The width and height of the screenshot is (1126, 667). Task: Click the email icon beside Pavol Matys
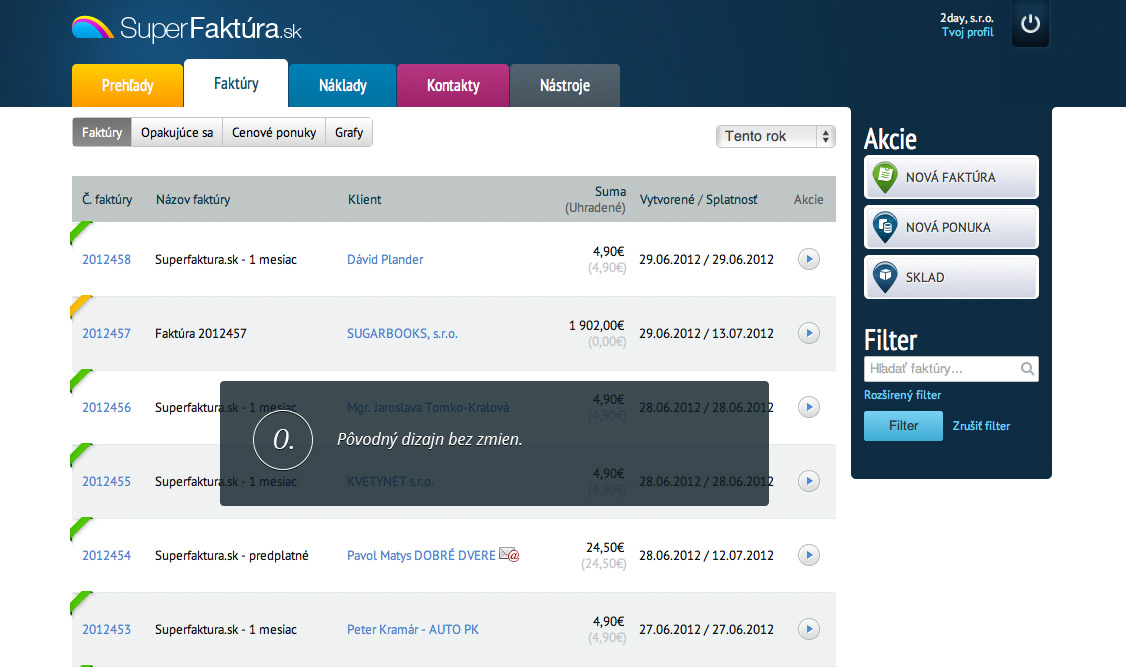509,554
